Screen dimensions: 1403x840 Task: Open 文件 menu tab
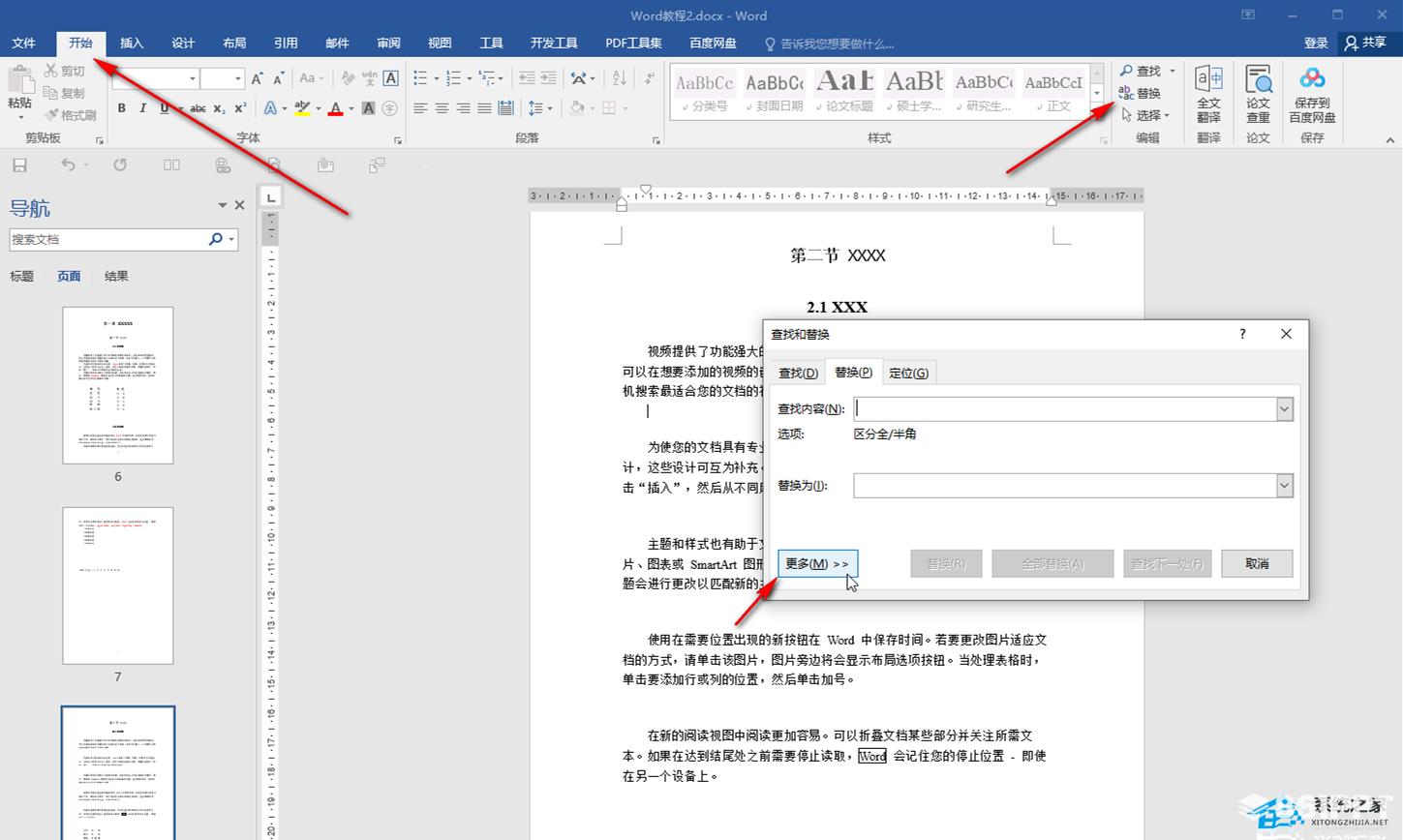(23, 43)
